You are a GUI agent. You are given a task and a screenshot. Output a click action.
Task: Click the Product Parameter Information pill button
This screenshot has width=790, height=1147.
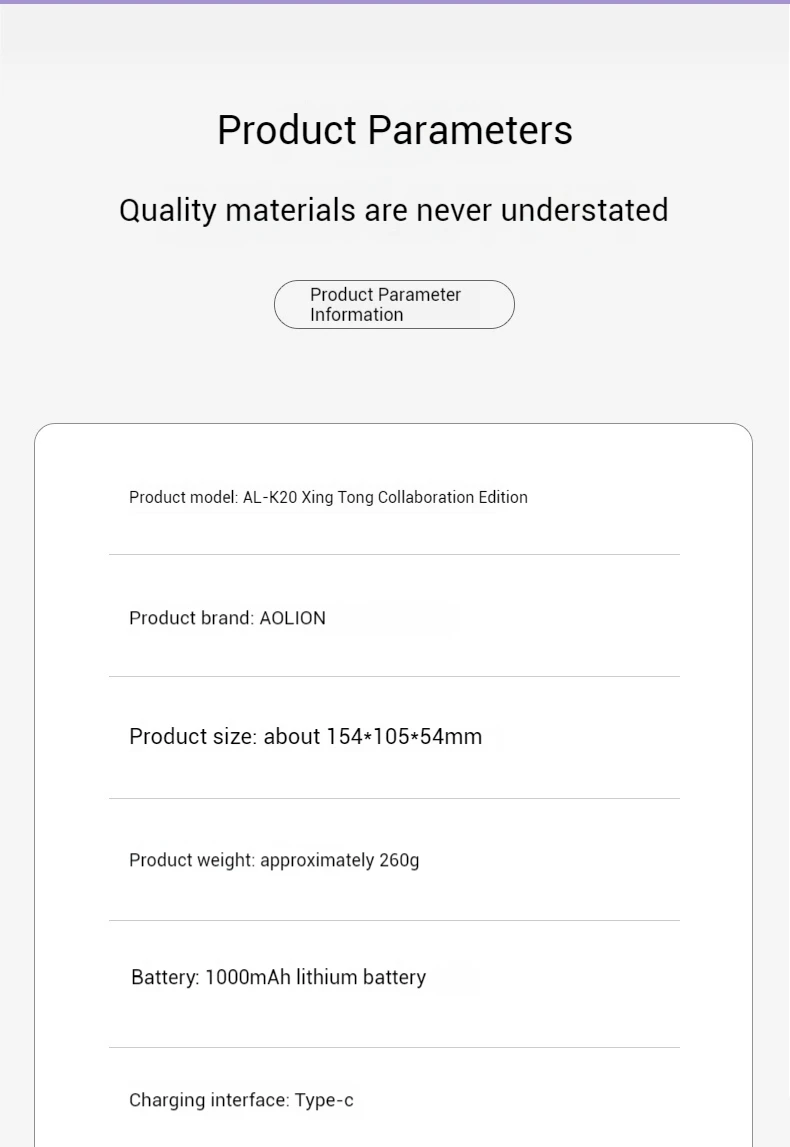394,305
